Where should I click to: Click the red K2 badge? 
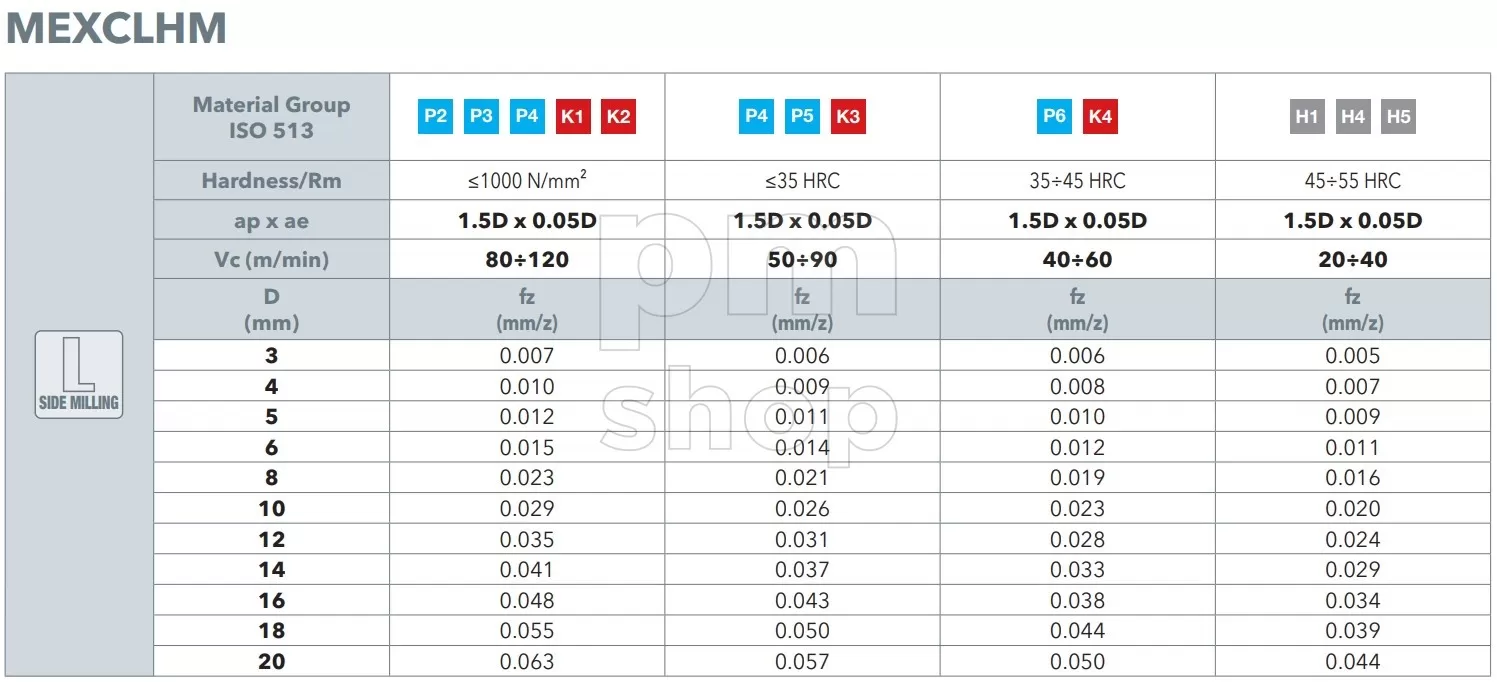618,116
